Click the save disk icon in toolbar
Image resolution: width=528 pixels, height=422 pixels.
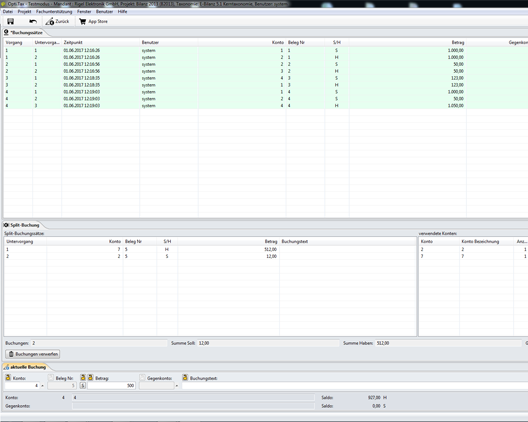pos(10,22)
